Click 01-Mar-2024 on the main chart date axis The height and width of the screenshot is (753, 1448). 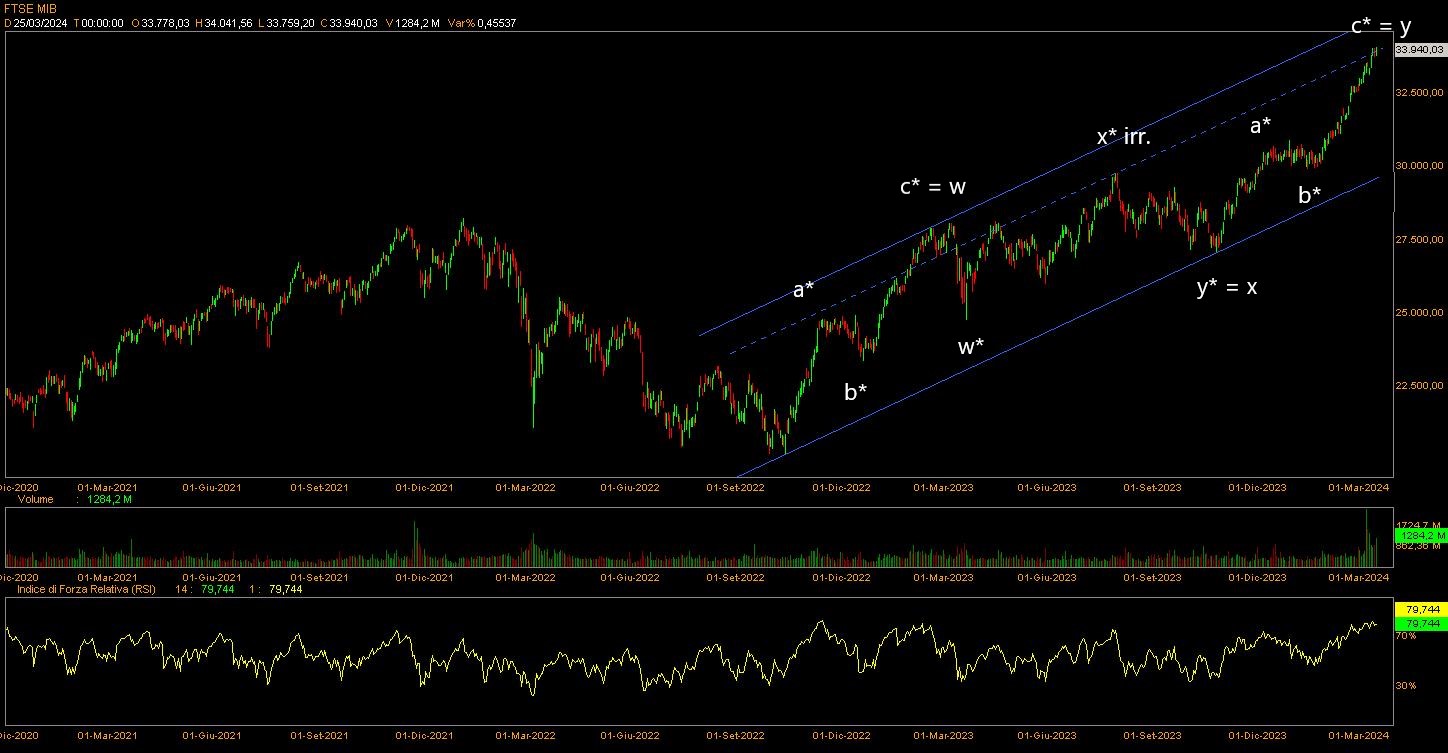coord(1360,488)
